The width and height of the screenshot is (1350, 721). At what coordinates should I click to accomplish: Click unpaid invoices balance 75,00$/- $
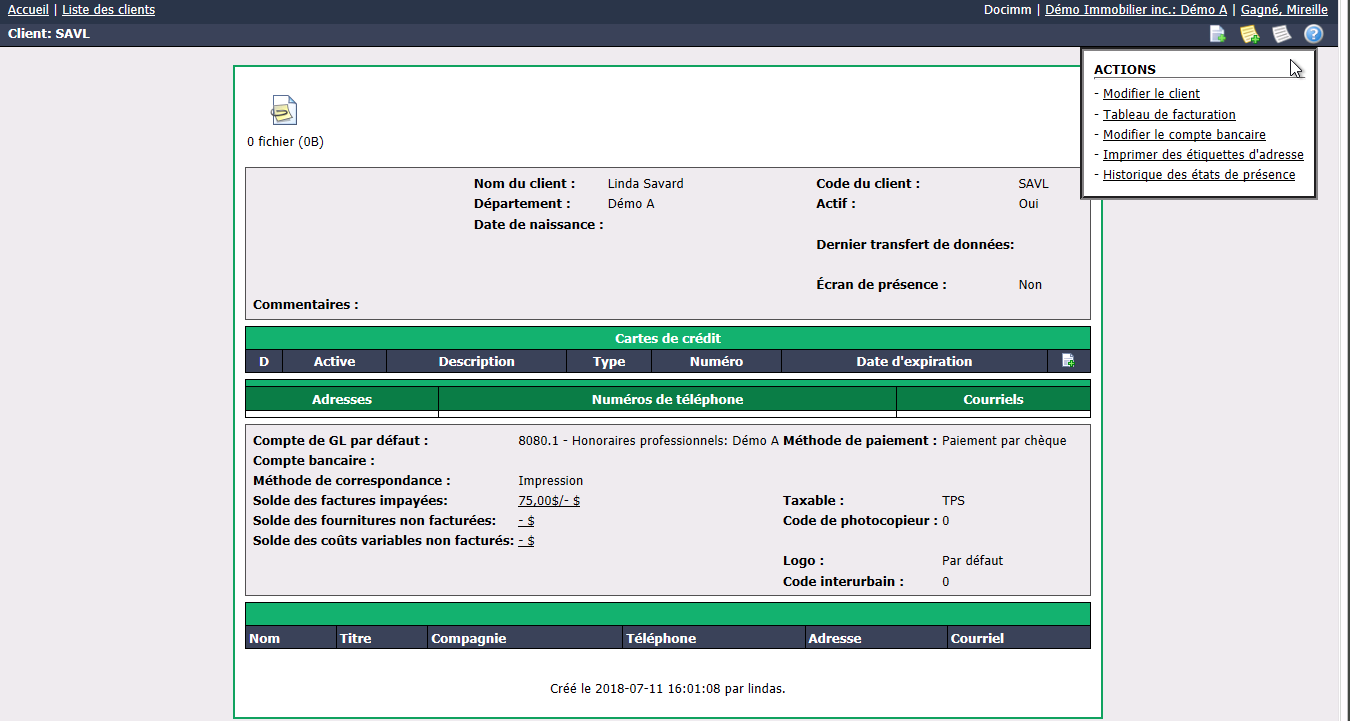tap(549, 501)
